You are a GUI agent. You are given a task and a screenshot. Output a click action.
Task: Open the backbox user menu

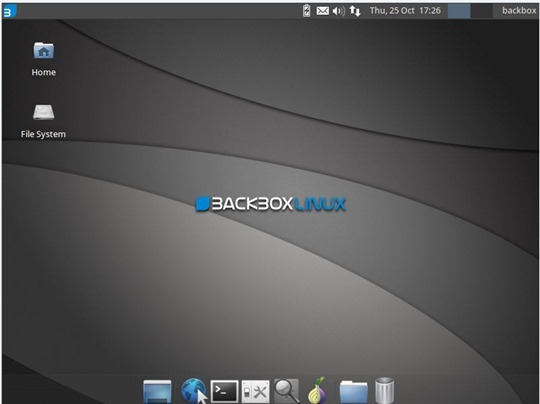(x=519, y=11)
